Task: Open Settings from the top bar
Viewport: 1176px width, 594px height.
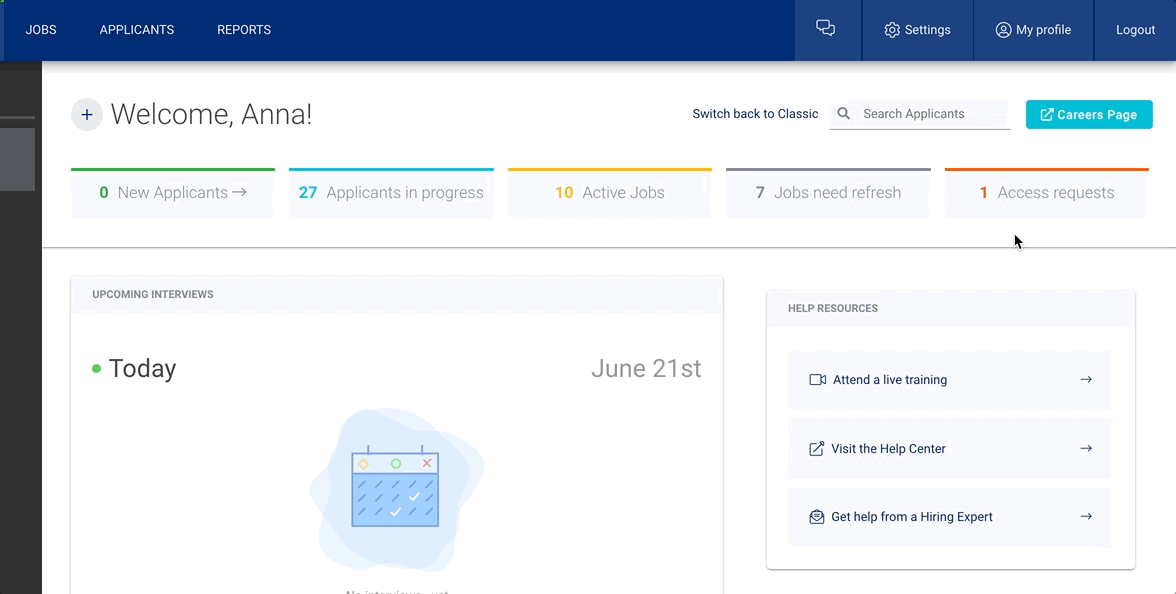Action: (917, 30)
